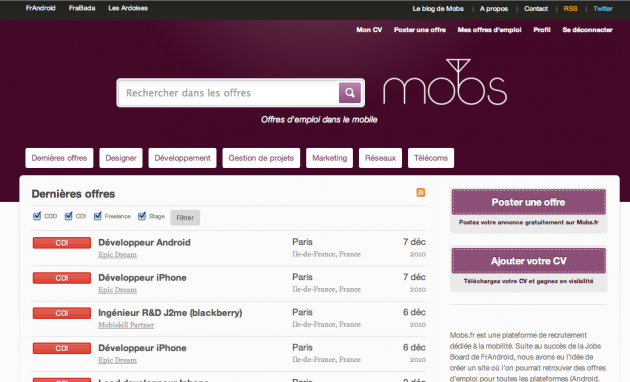Click the Ajouter votre CV button
630x382 pixels.
tap(528, 261)
